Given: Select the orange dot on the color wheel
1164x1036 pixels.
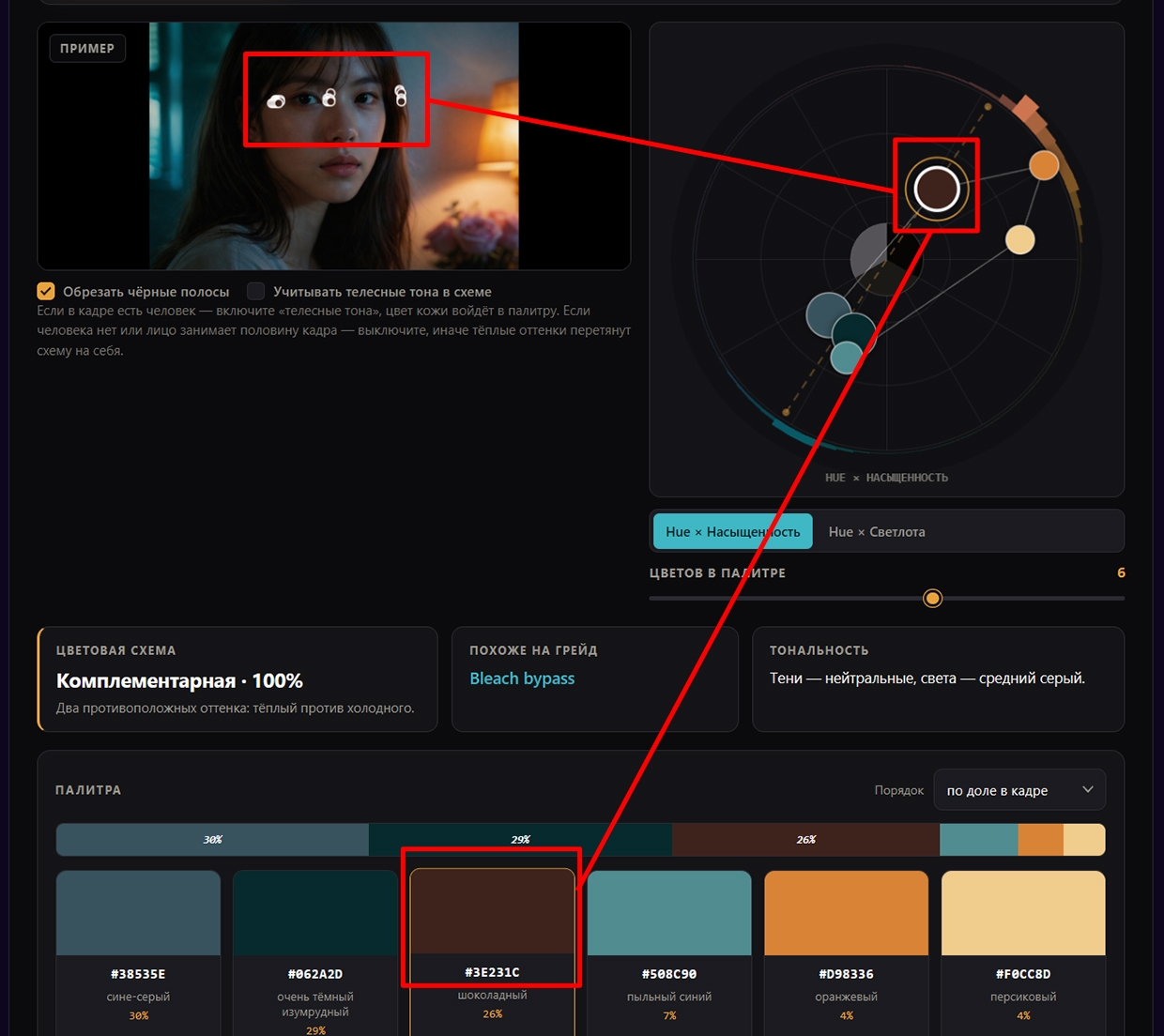Looking at the screenshot, I should pyautogui.click(x=1044, y=165).
